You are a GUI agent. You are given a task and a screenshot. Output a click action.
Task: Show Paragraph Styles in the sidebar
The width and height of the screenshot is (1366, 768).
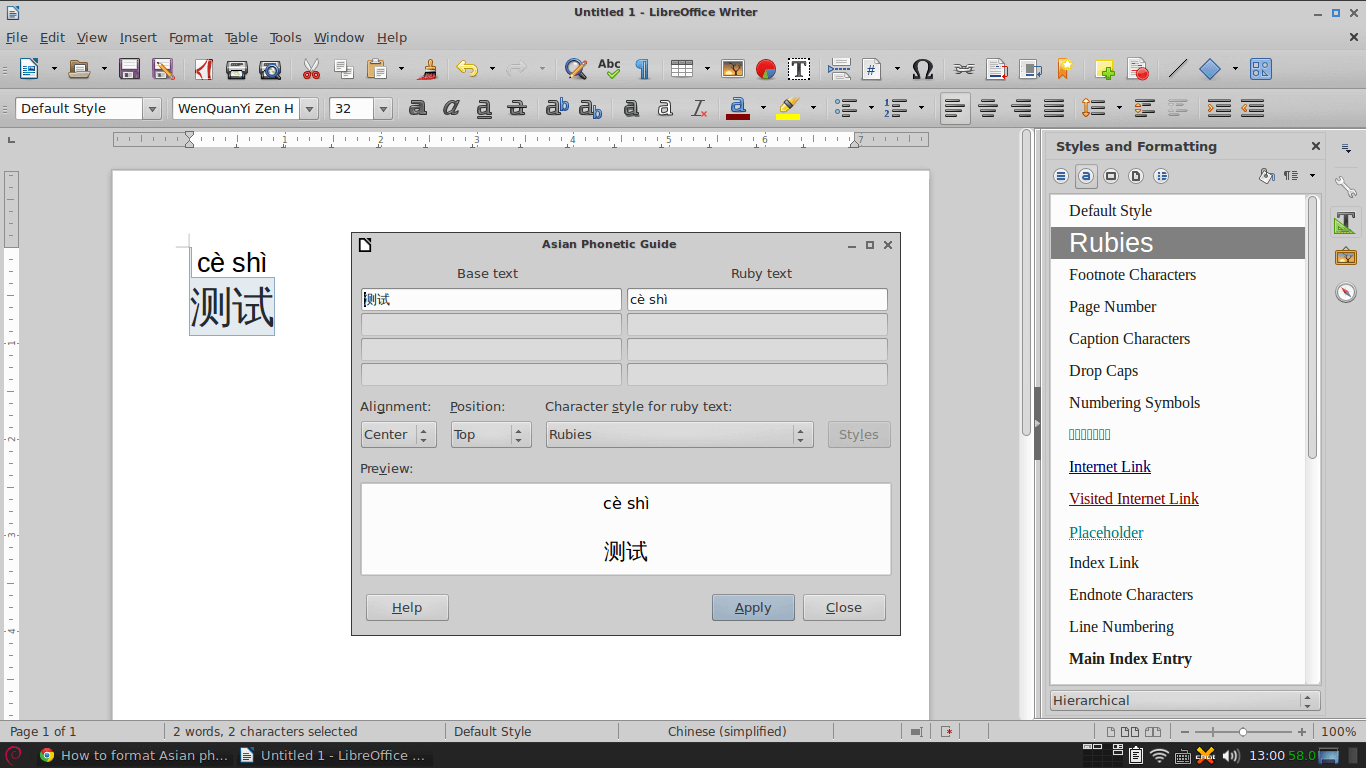(1061, 176)
